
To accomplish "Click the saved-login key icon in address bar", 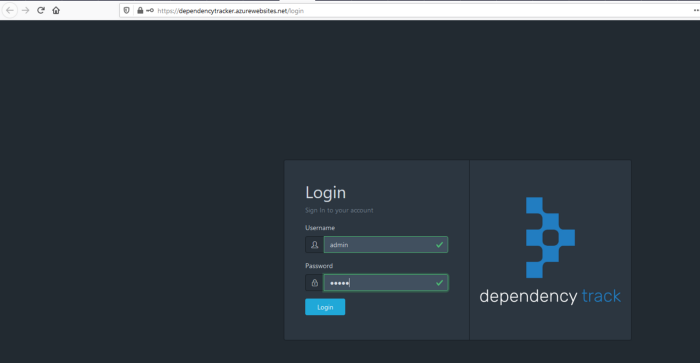I will click(150, 10).
